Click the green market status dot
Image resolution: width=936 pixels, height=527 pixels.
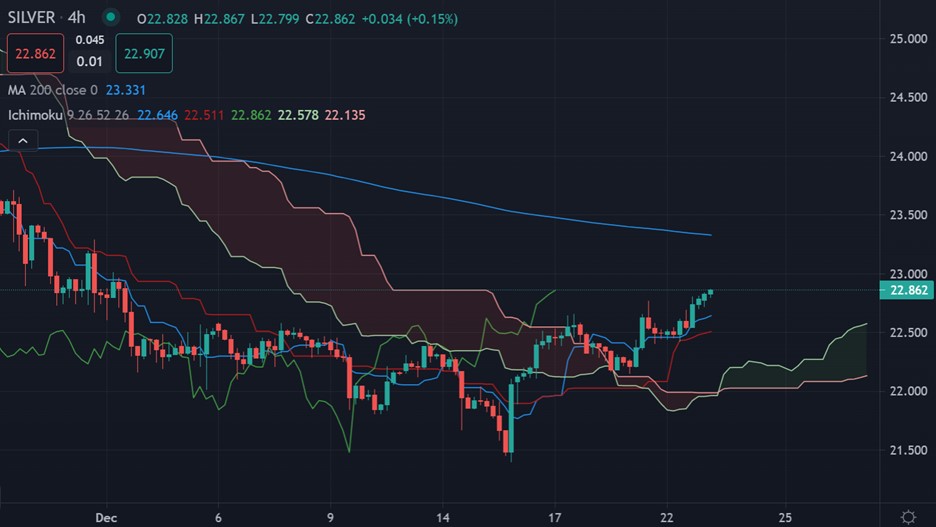click(110, 17)
